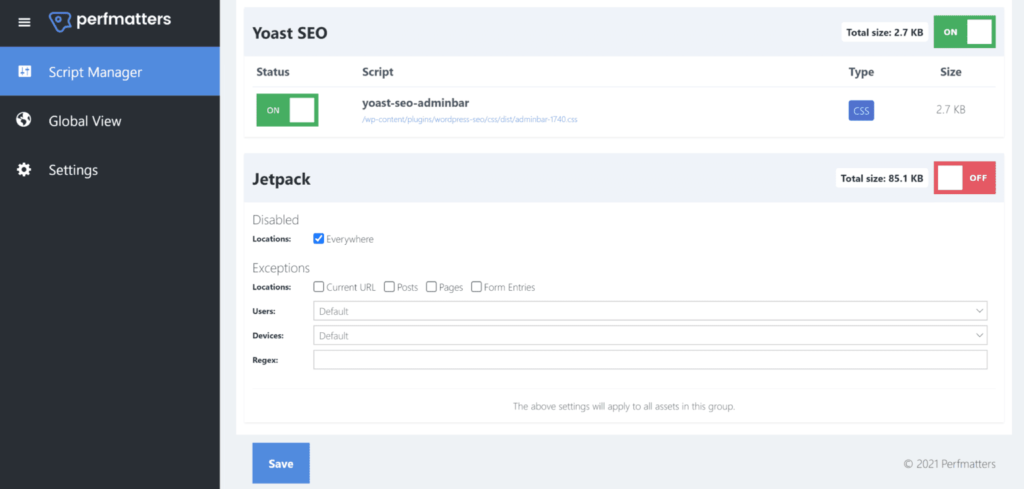
Task: Enable the Jetpack group toggle
Action: [x=964, y=178]
